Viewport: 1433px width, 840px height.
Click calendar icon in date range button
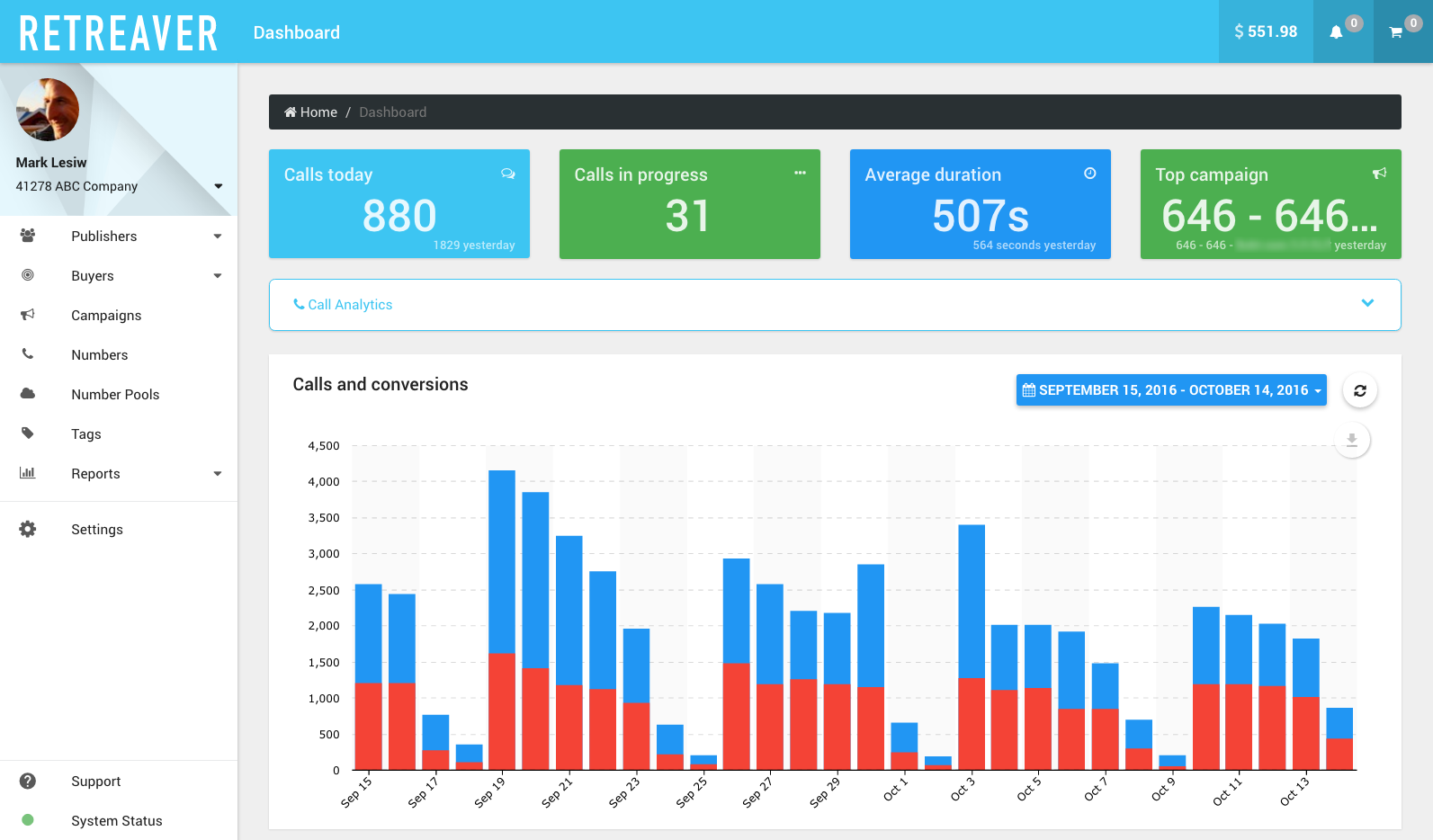1029,390
